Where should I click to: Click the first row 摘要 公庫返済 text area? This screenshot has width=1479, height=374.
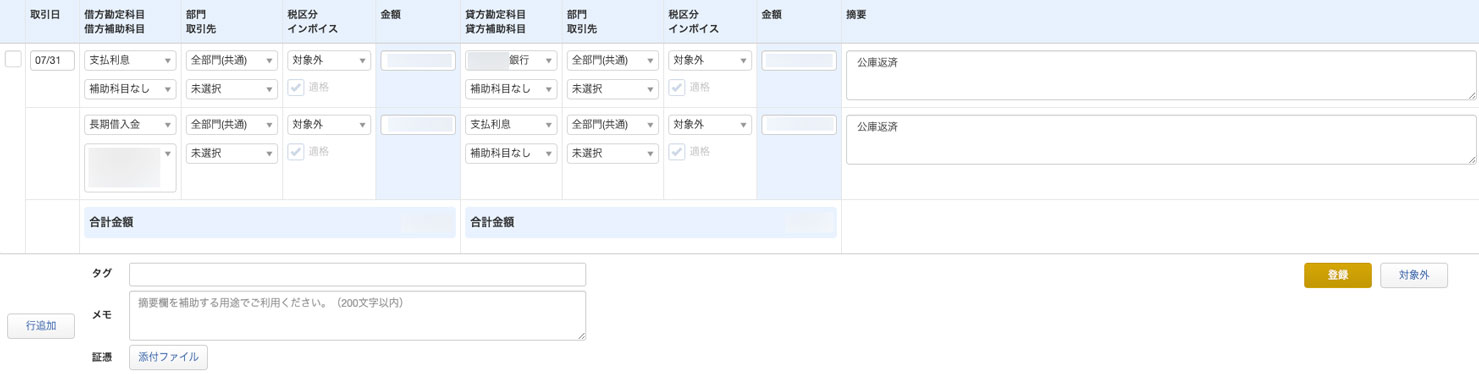1161,76
